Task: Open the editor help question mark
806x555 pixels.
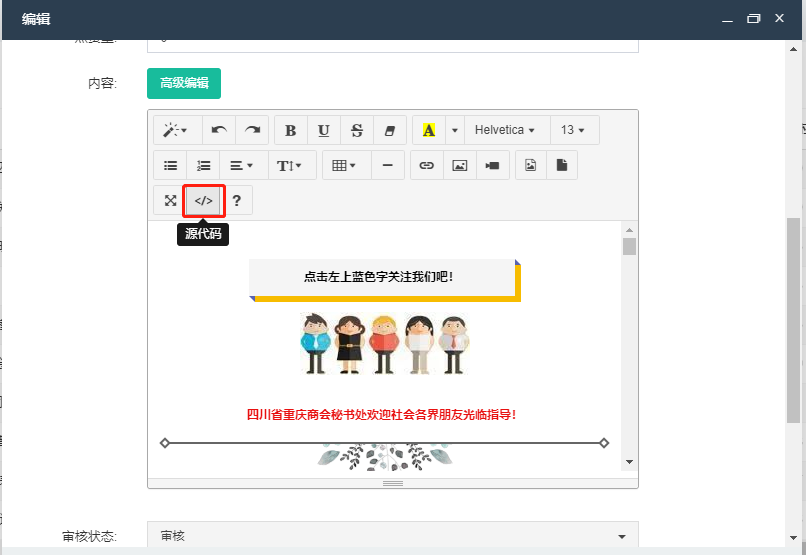Action: [237, 200]
